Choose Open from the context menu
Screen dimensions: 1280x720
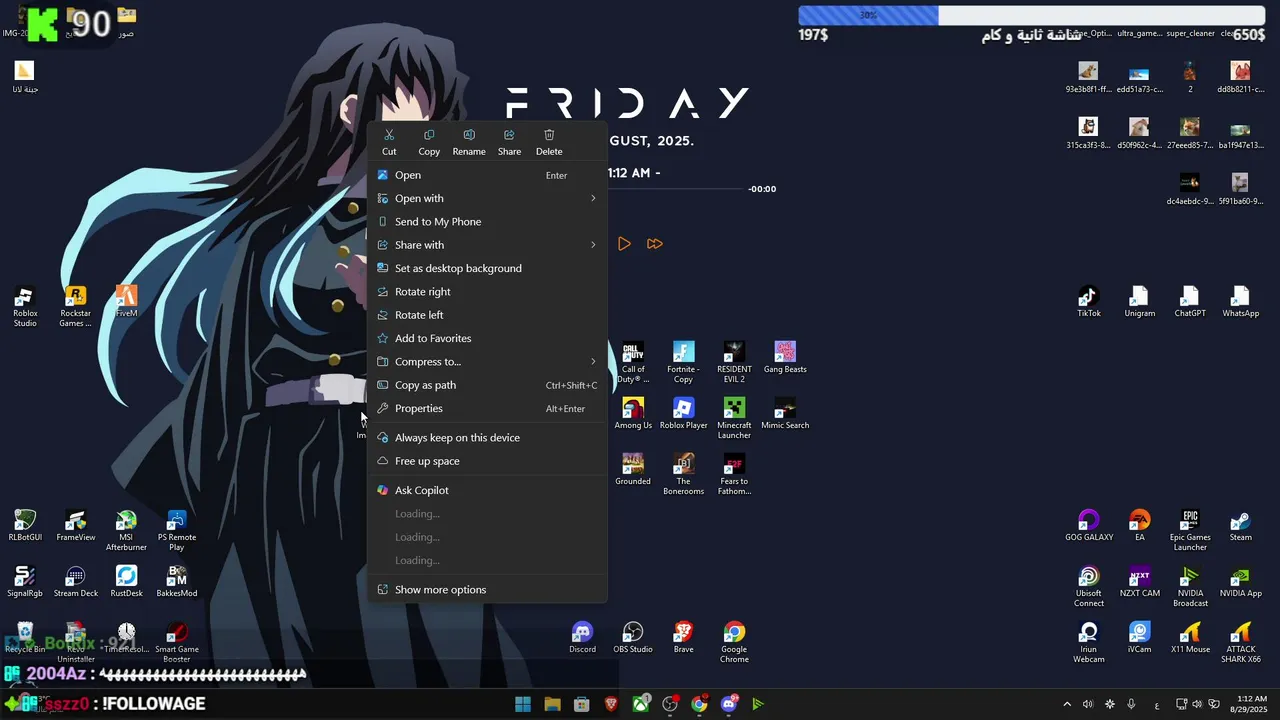(x=487, y=175)
